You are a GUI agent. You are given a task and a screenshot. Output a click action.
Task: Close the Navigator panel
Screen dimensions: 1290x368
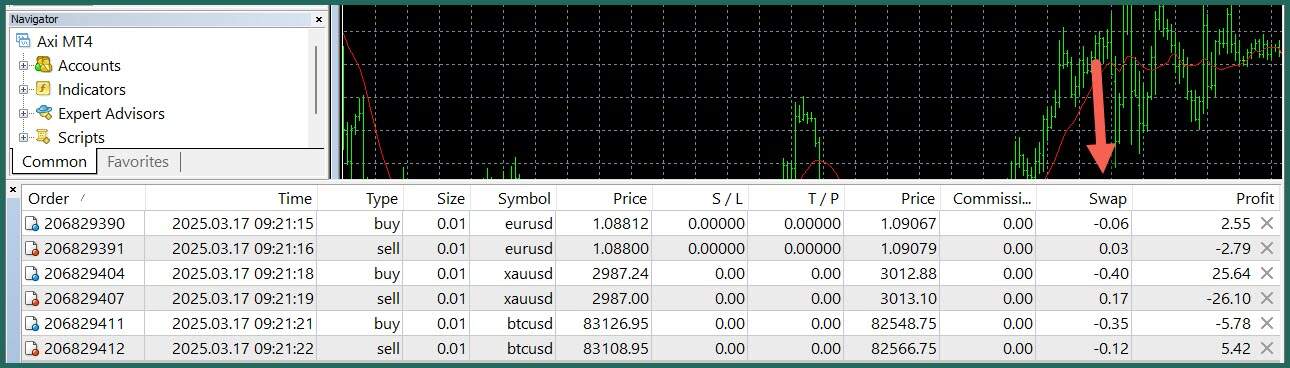[319, 19]
